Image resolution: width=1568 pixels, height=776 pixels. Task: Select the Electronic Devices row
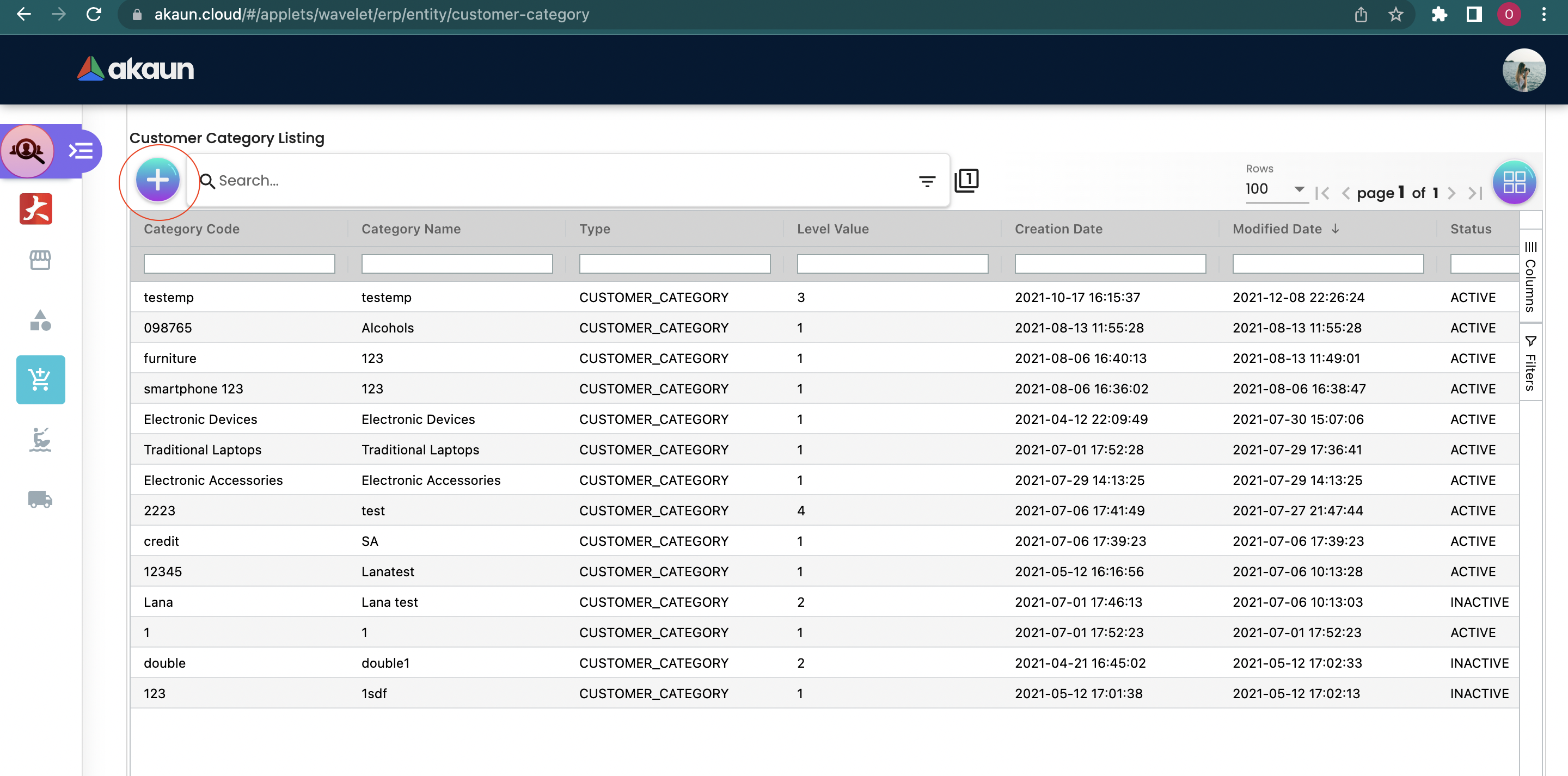point(200,420)
